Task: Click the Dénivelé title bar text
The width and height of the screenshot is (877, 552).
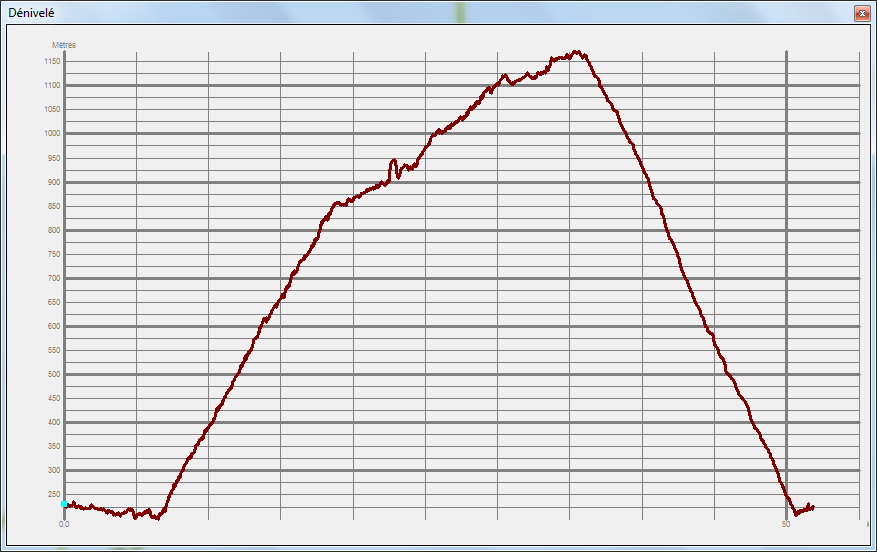Action: coord(31,14)
